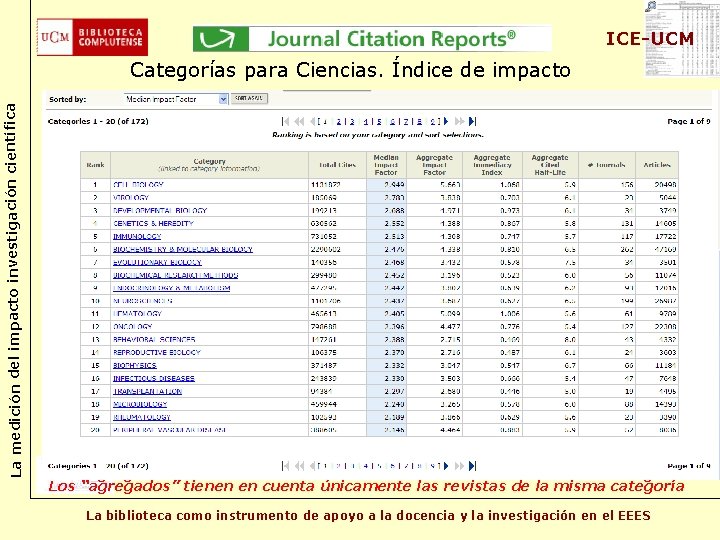Screen dimensions: 720x540
Task: Open page 3 link above the table
Action: (352, 122)
